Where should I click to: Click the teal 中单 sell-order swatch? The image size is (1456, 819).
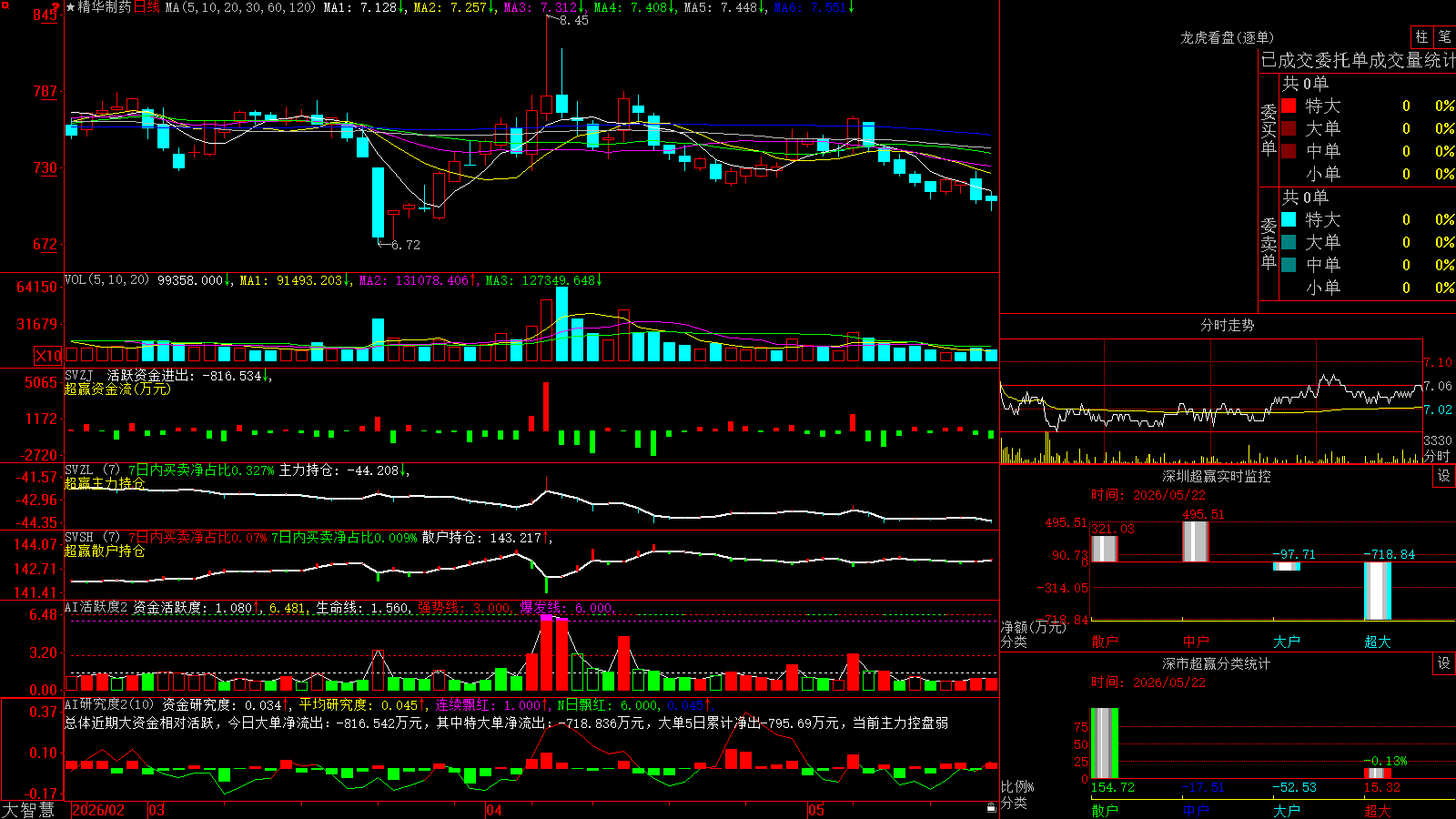pos(1289,265)
